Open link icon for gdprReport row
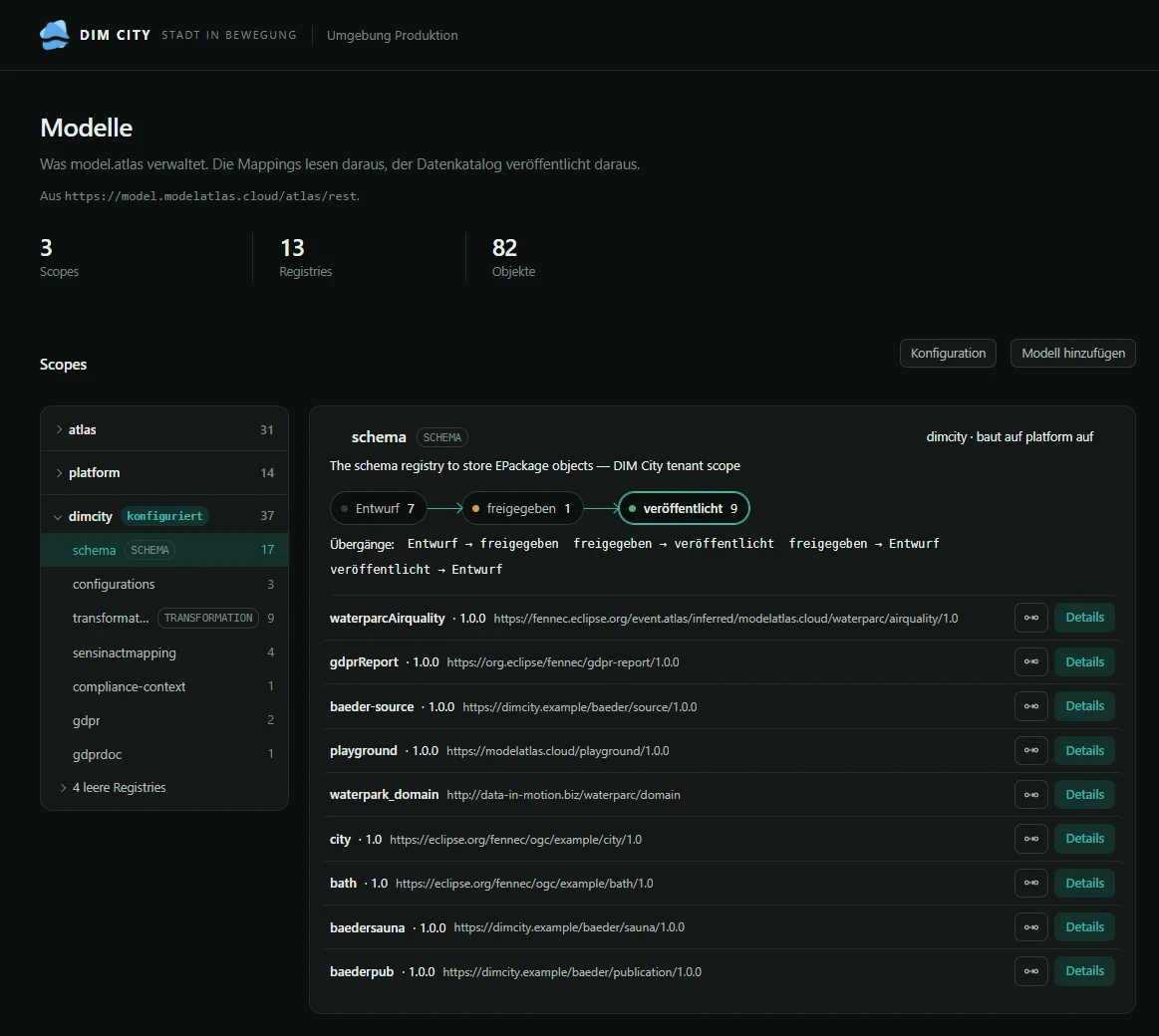This screenshot has width=1159, height=1036. 1031,662
